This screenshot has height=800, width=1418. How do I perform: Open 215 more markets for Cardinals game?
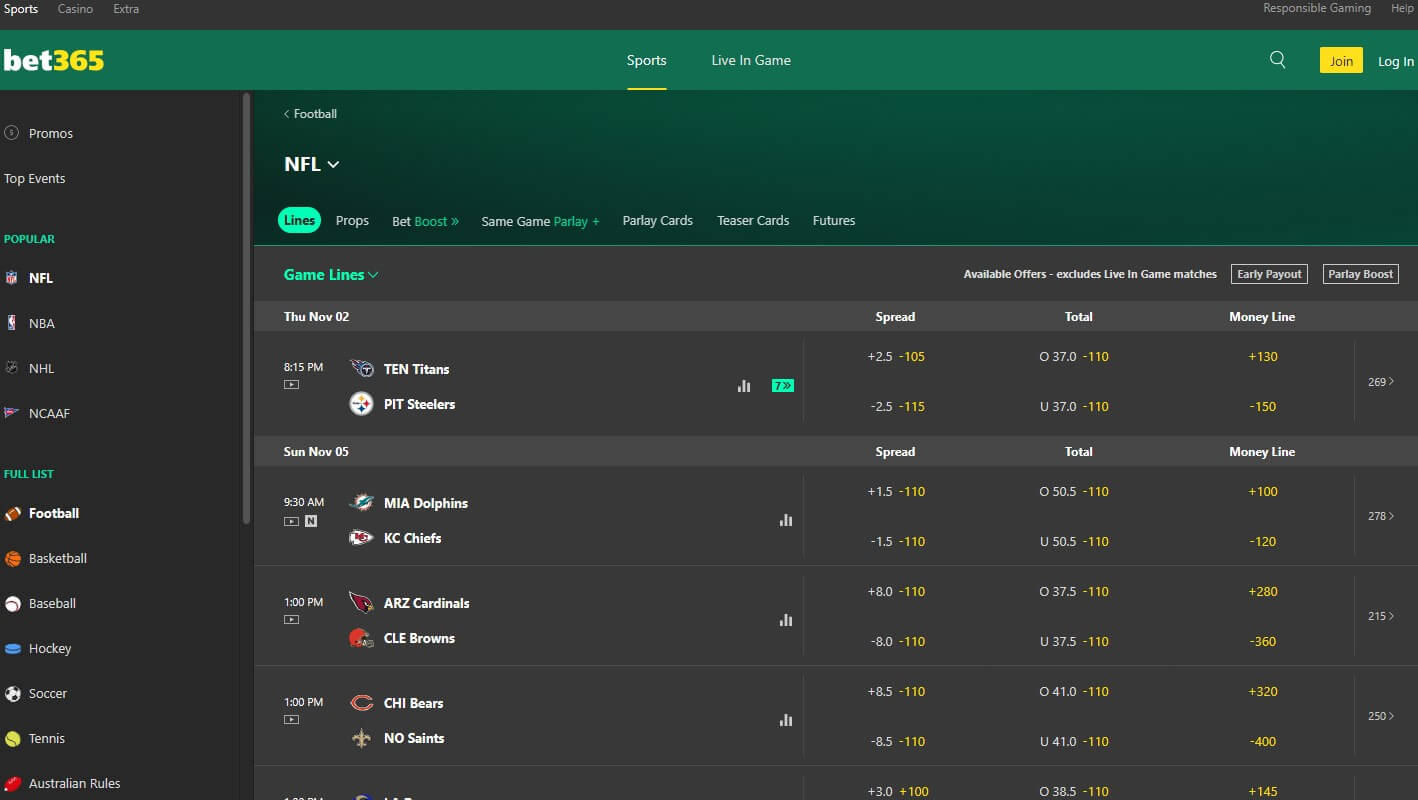coord(1381,616)
